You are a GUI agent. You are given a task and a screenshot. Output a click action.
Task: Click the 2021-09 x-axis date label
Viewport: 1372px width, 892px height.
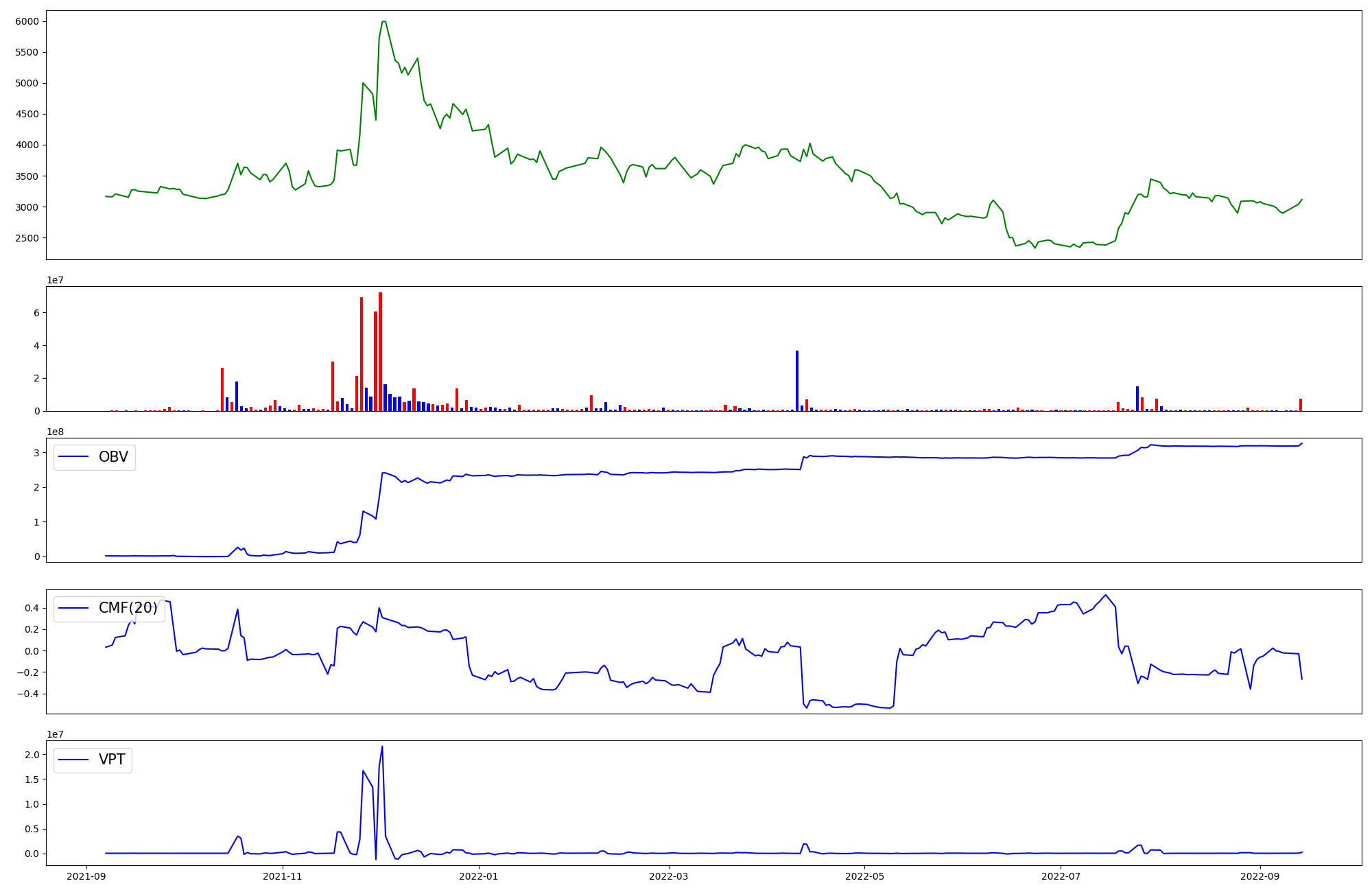(86, 876)
